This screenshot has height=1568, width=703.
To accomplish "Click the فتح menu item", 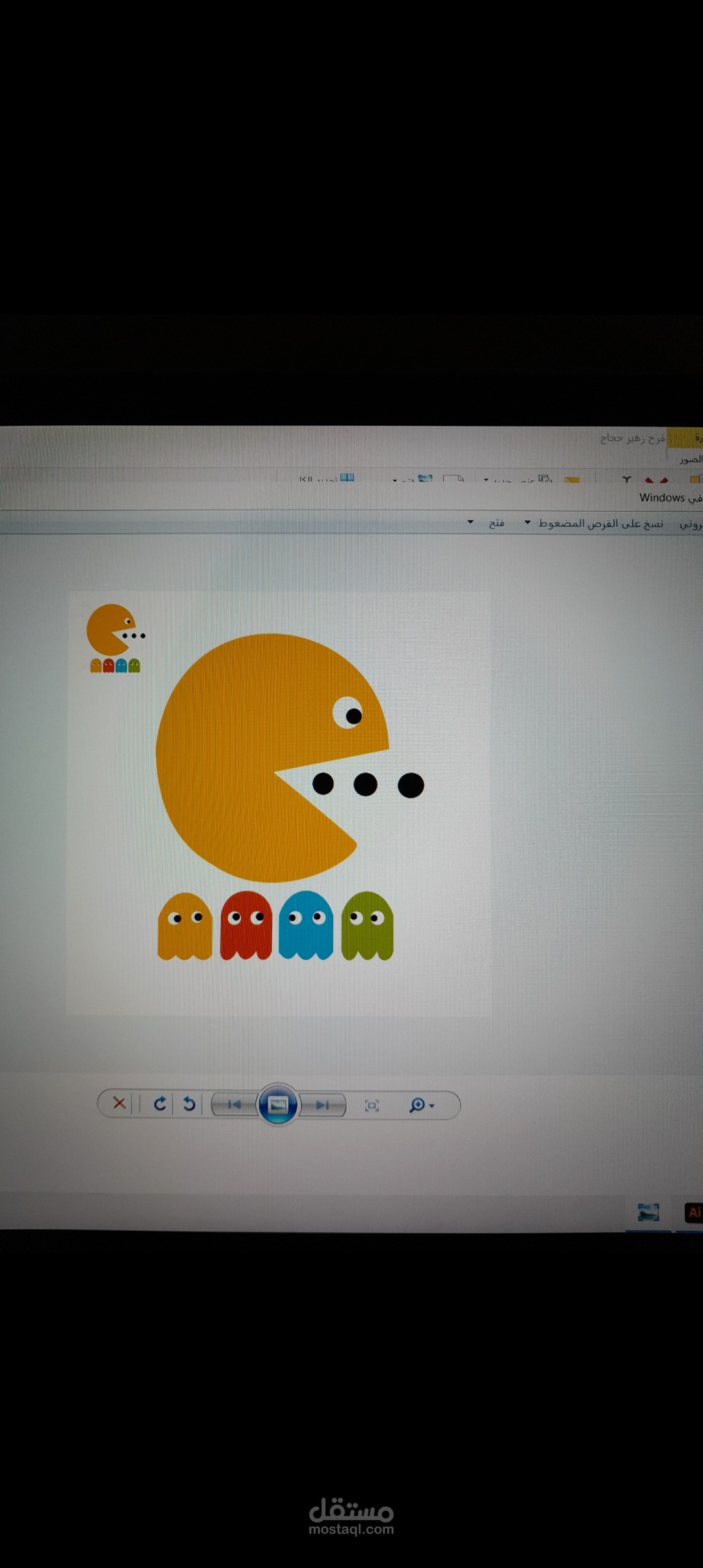I will 497,523.
